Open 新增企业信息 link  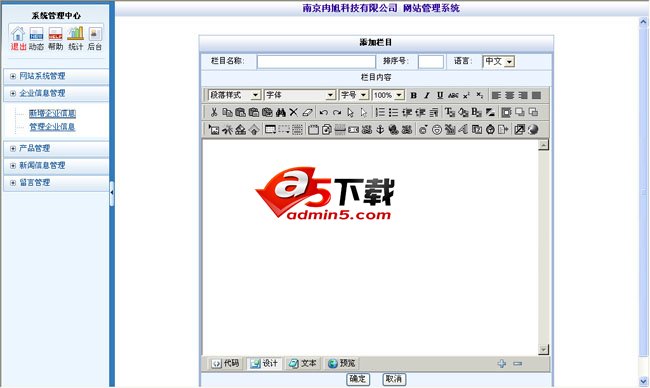coord(52,114)
